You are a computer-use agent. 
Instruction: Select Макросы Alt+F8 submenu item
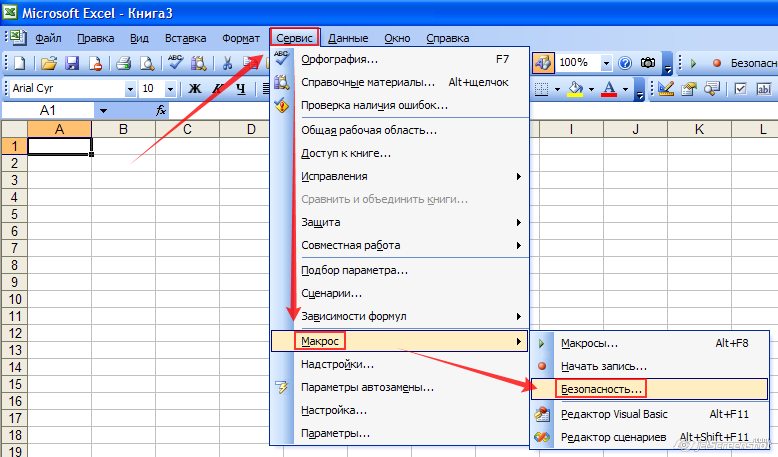[649, 343]
